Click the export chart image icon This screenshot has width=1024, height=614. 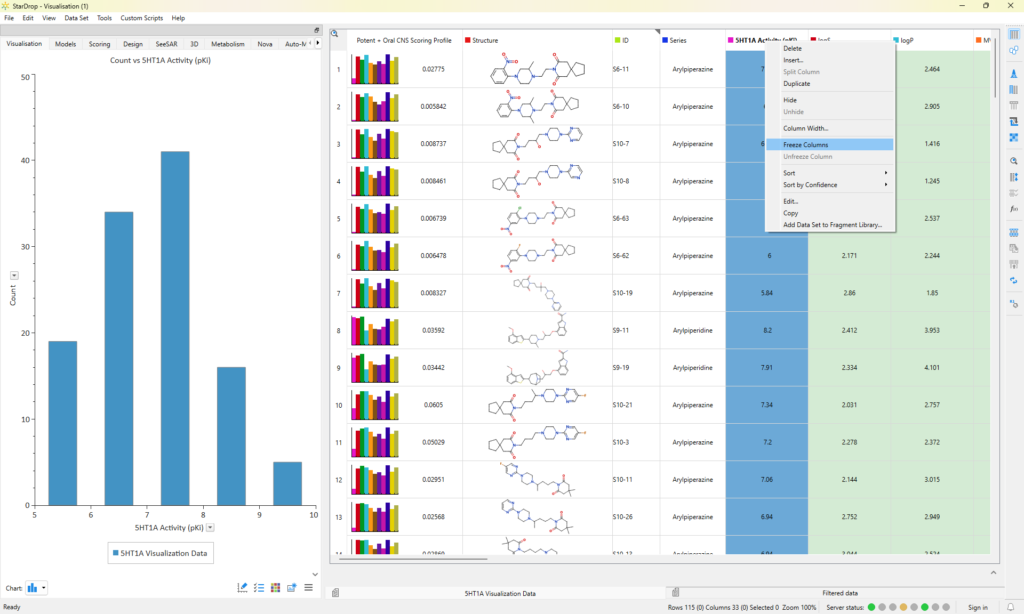(x=292, y=587)
